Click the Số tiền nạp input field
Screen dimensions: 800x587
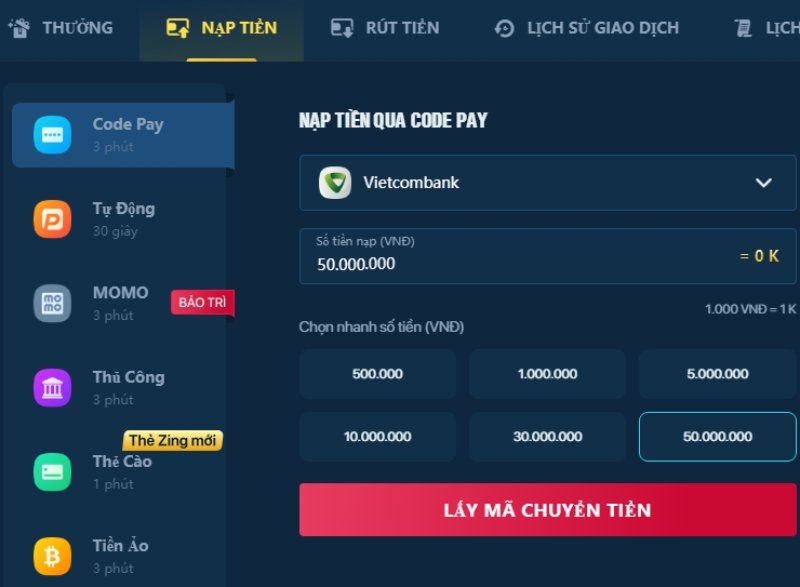(547, 256)
